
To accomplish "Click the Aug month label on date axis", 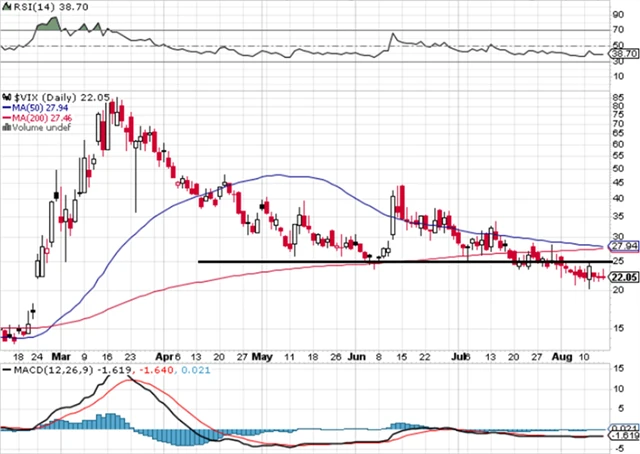I will point(563,355).
